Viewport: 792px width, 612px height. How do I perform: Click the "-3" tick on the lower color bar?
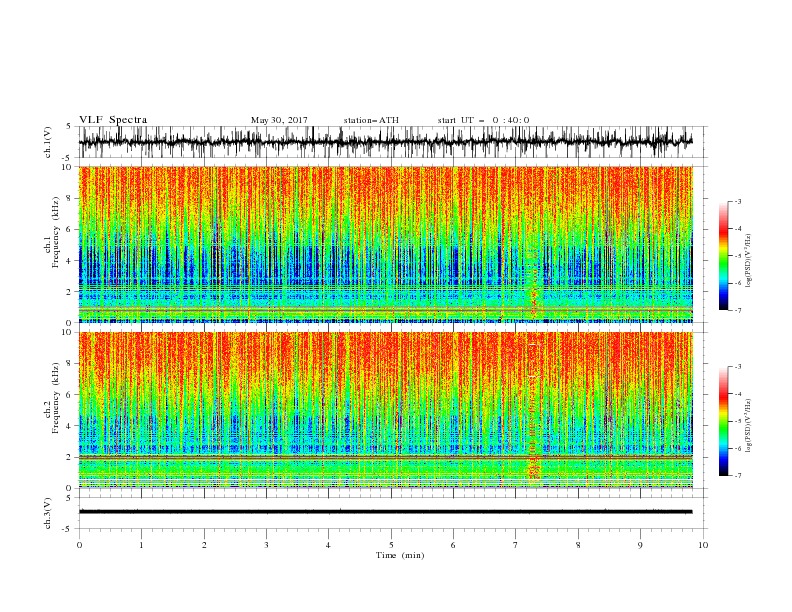tap(737, 367)
